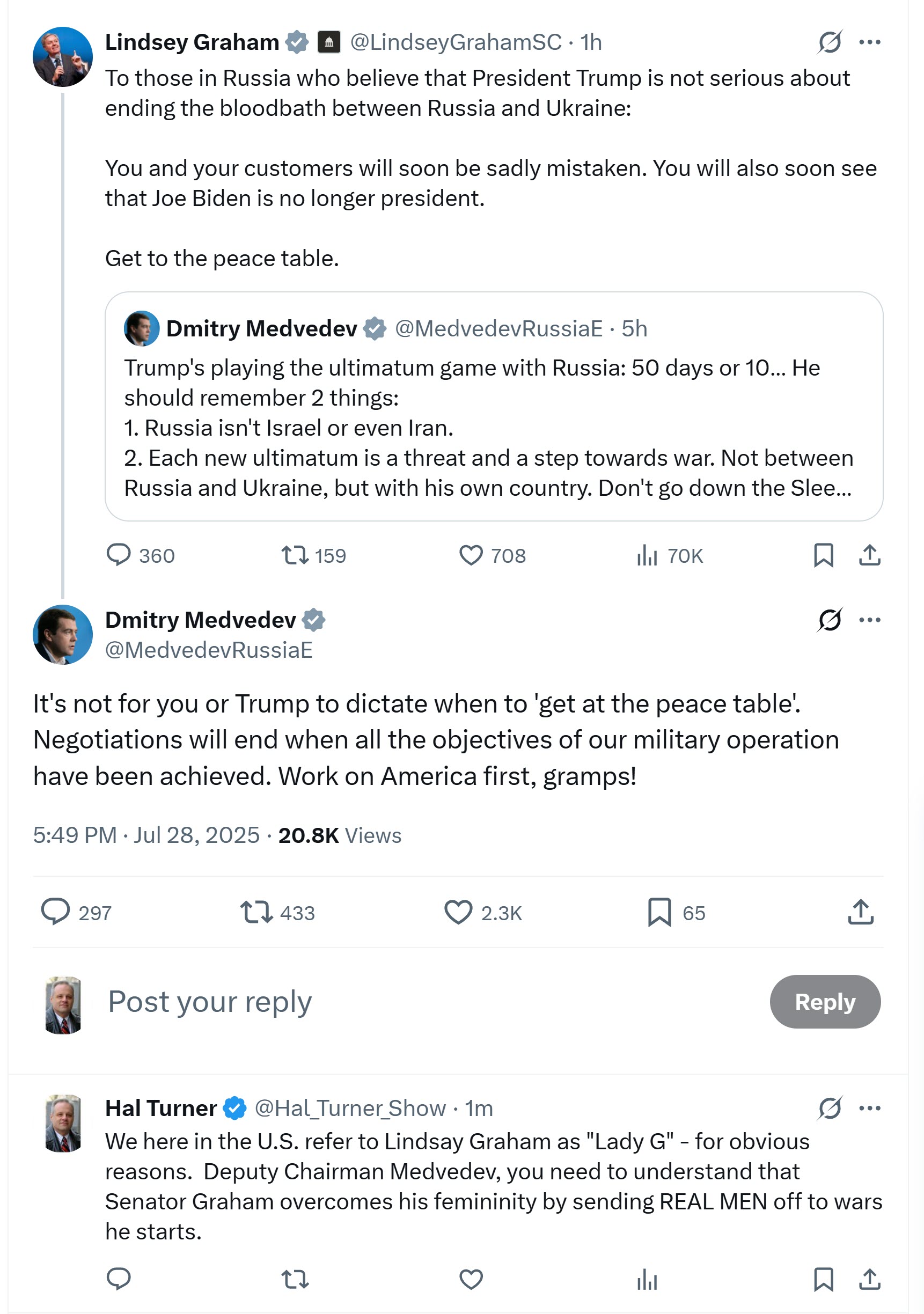
Task: Bookmark Medvedev's main post with 65 bookmarks
Action: (x=659, y=912)
